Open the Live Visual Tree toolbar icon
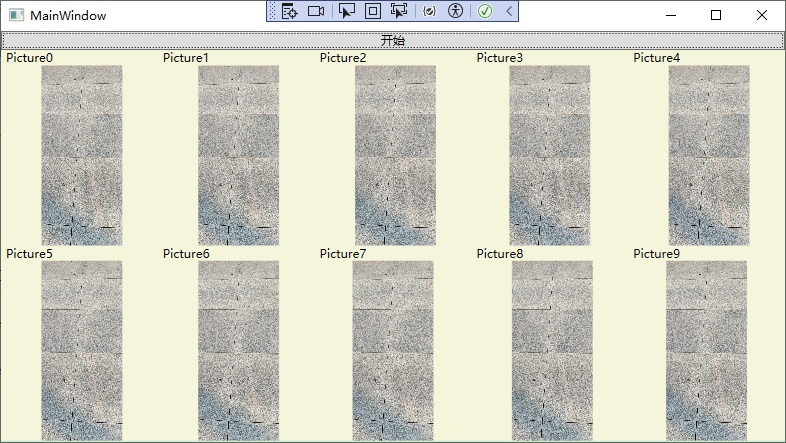 [289, 11]
